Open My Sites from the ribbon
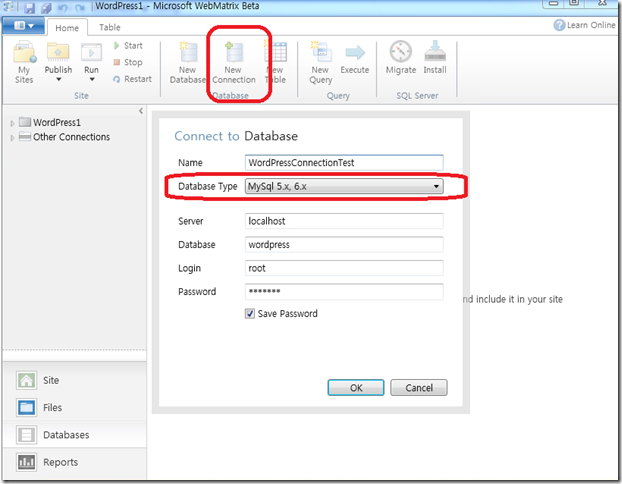The width and height of the screenshot is (622, 484). pyautogui.click(x=24, y=62)
